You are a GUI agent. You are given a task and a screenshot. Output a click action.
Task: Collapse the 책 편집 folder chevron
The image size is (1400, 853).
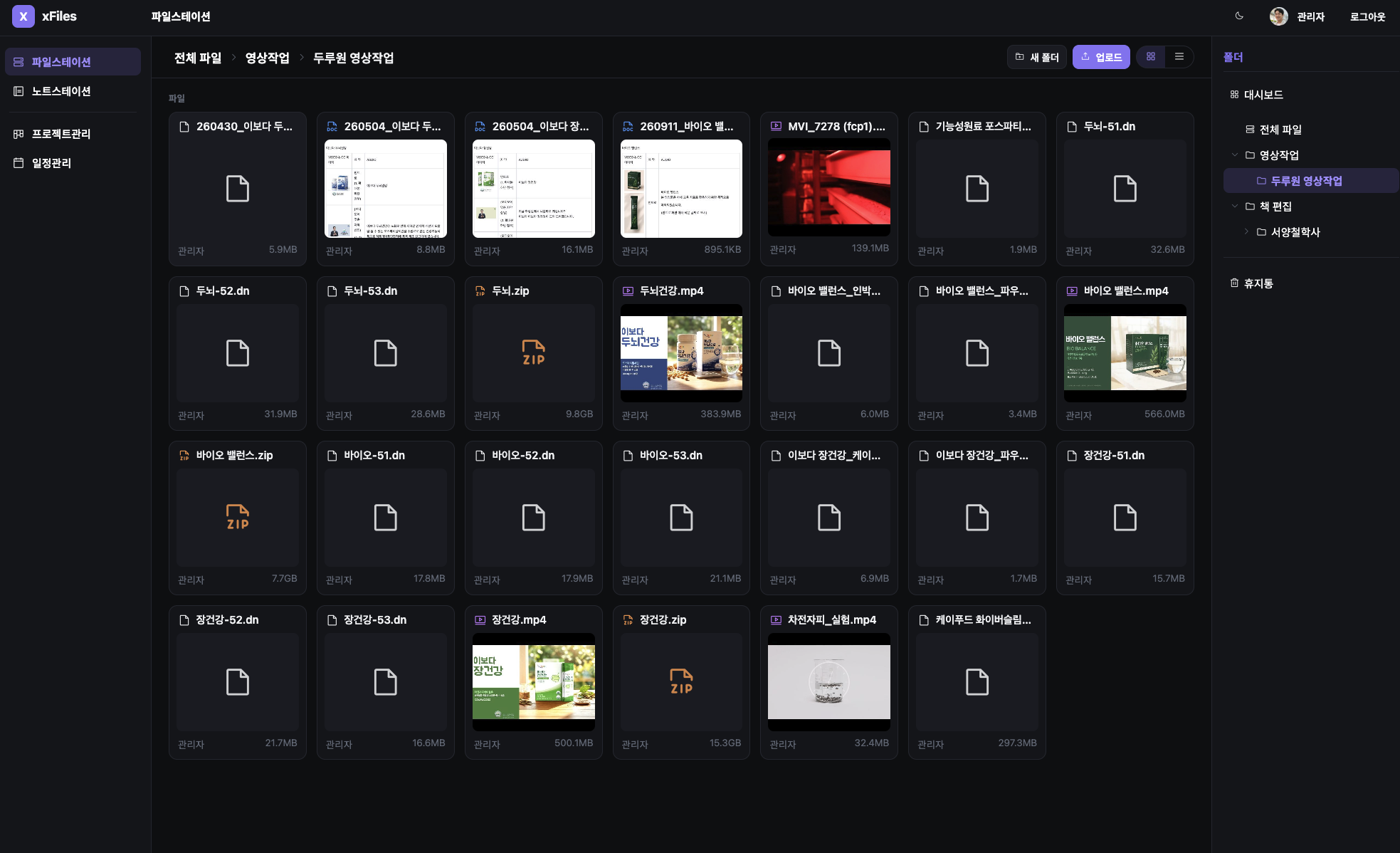(x=1235, y=206)
